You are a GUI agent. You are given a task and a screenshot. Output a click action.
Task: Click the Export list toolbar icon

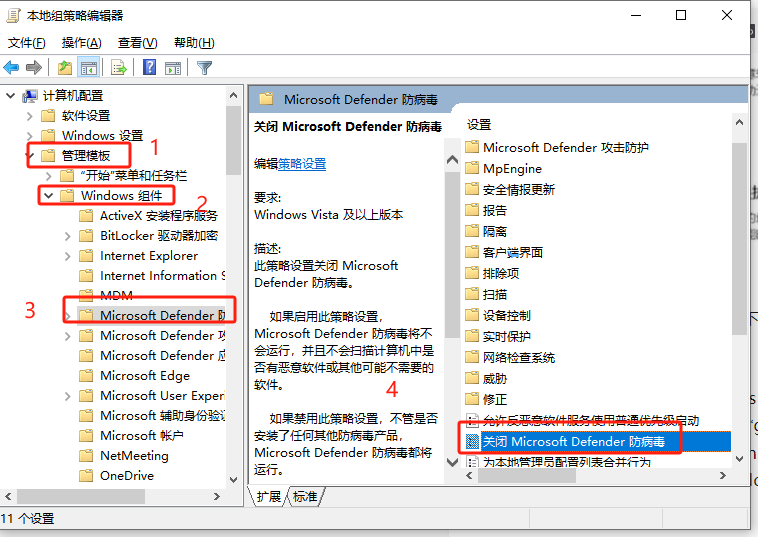pos(118,68)
